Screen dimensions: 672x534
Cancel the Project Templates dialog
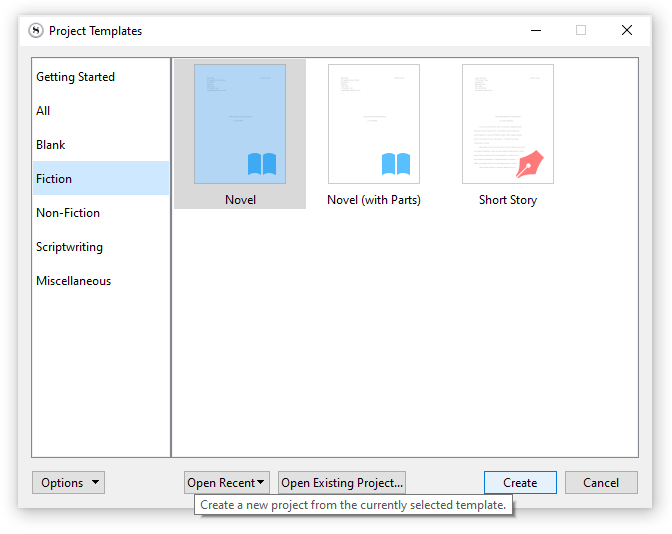(x=601, y=483)
